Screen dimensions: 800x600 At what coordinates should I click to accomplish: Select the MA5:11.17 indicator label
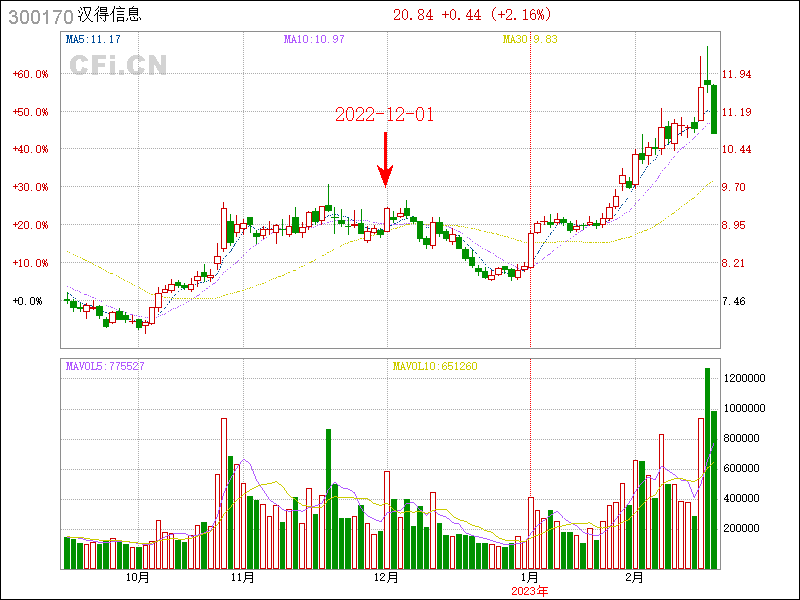pyautogui.click(x=93, y=39)
